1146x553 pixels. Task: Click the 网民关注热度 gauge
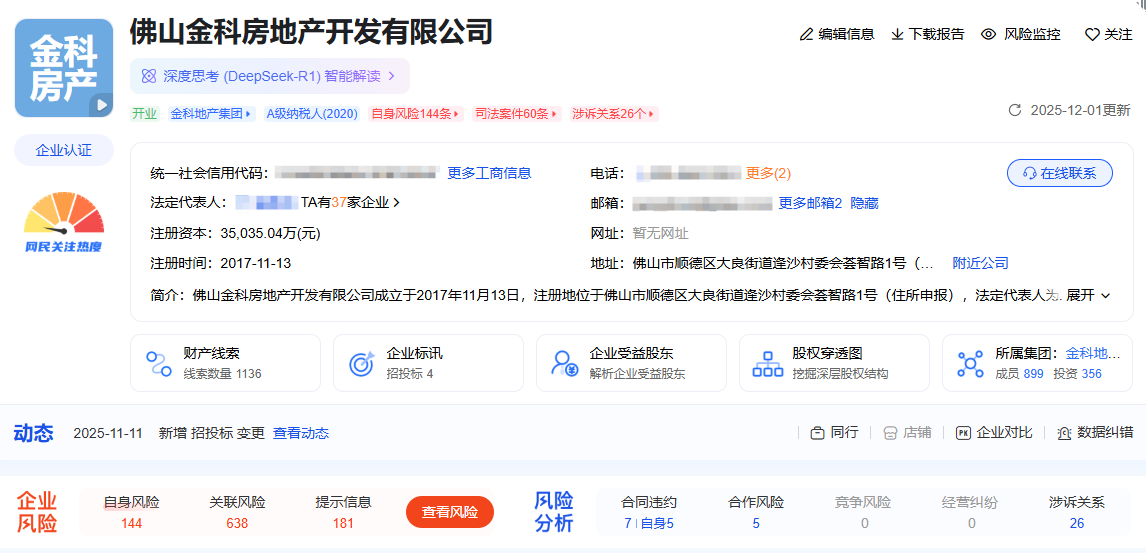pos(64,222)
